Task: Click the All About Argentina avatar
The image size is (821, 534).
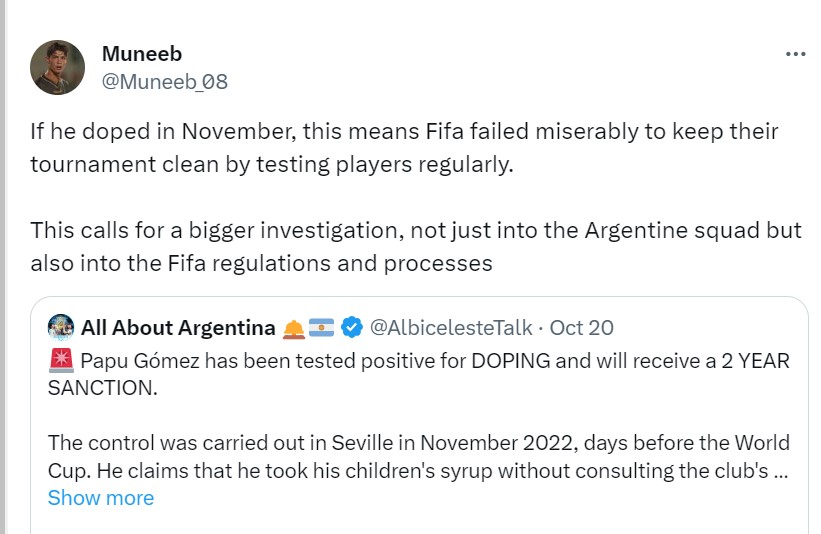Action: [61, 328]
